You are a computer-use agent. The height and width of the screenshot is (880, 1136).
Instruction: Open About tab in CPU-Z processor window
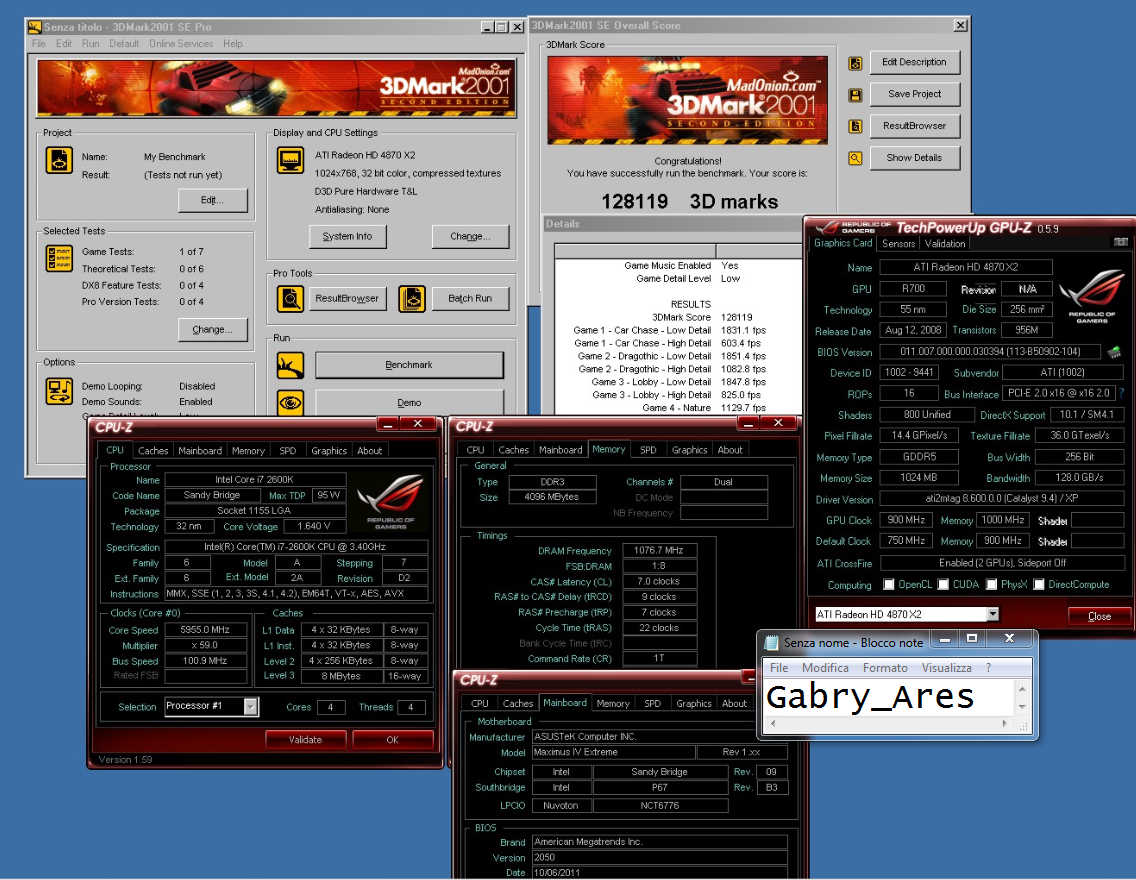click(369, 451)
